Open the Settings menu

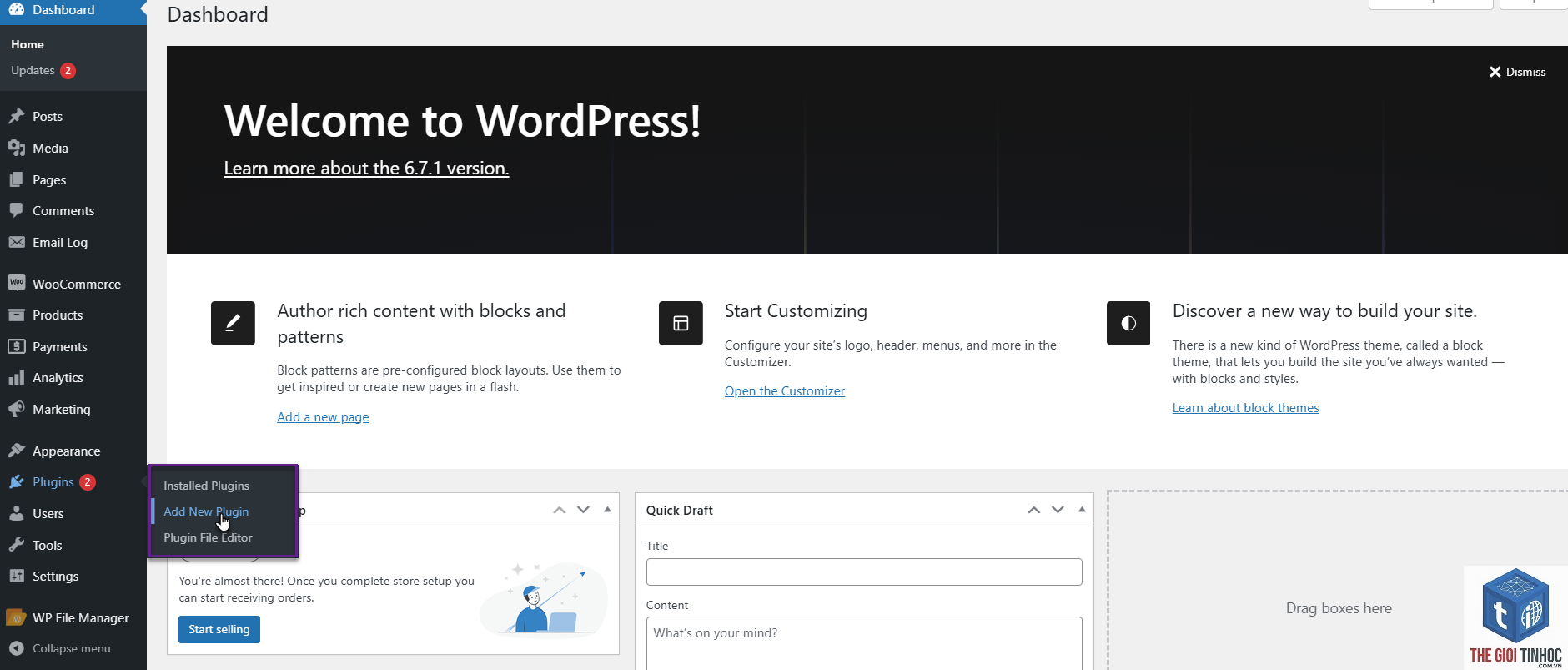click(x=73, y=577)
